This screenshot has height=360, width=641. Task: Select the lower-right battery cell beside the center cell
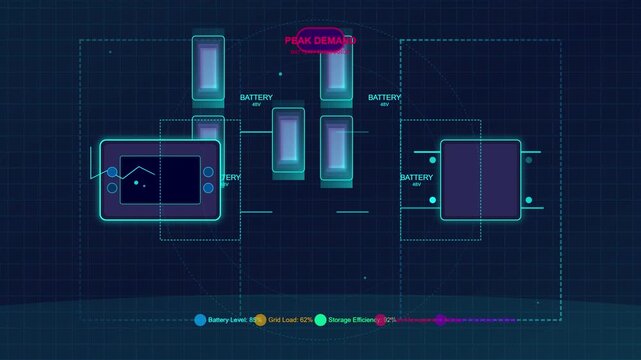(336, 148)
